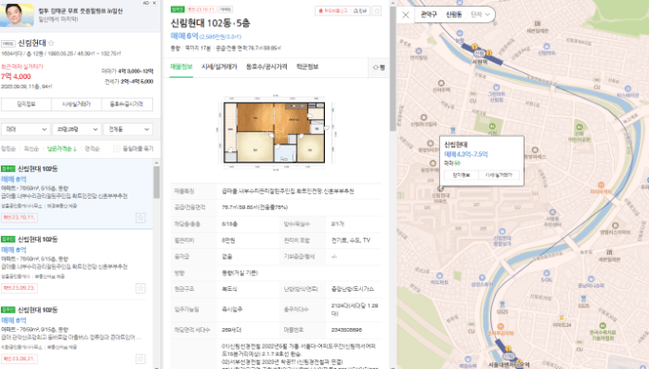Bookmark the second 신림현대 102동 listing card

pyautogui.click(x=140, y=288)
